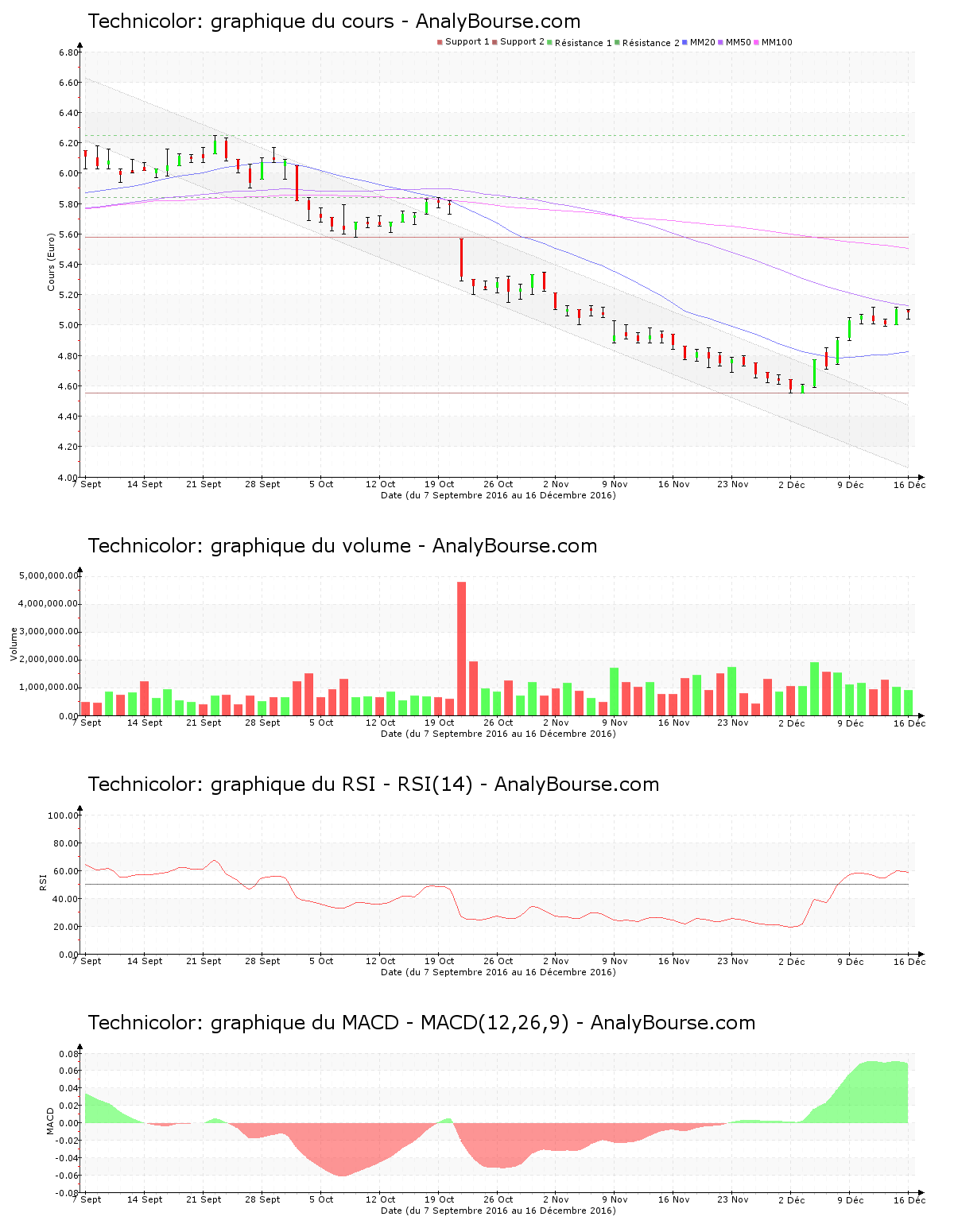
Task: Toggle visibility of the MM20 indicator
Action: click(x=684, y=42)
